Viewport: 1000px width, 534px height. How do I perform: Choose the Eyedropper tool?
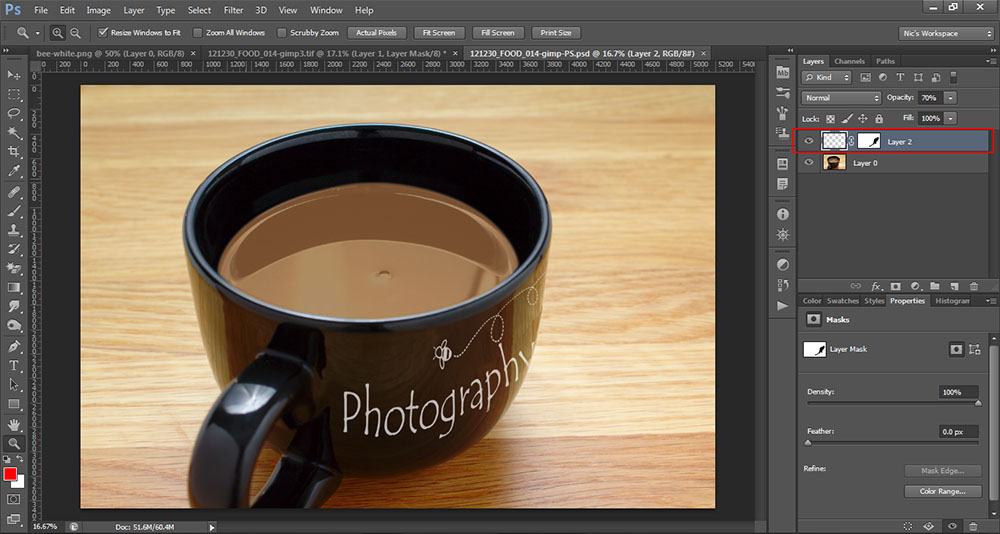point(14,171)
